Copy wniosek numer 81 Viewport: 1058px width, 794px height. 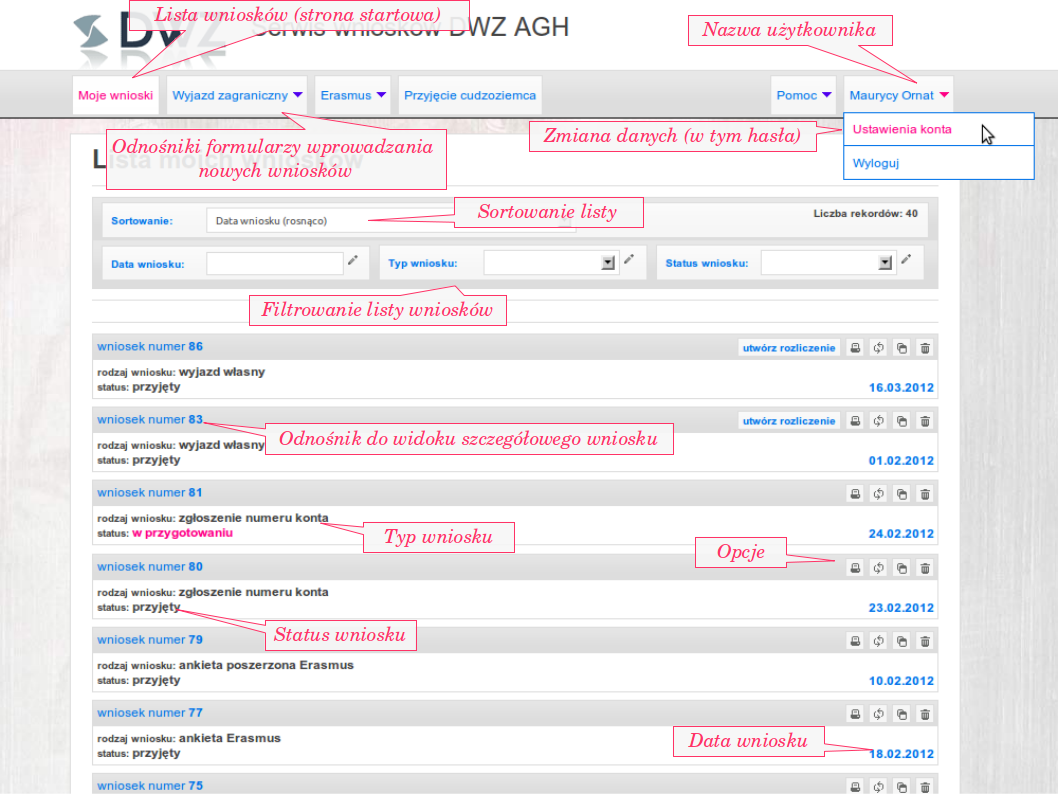point(901,494)
